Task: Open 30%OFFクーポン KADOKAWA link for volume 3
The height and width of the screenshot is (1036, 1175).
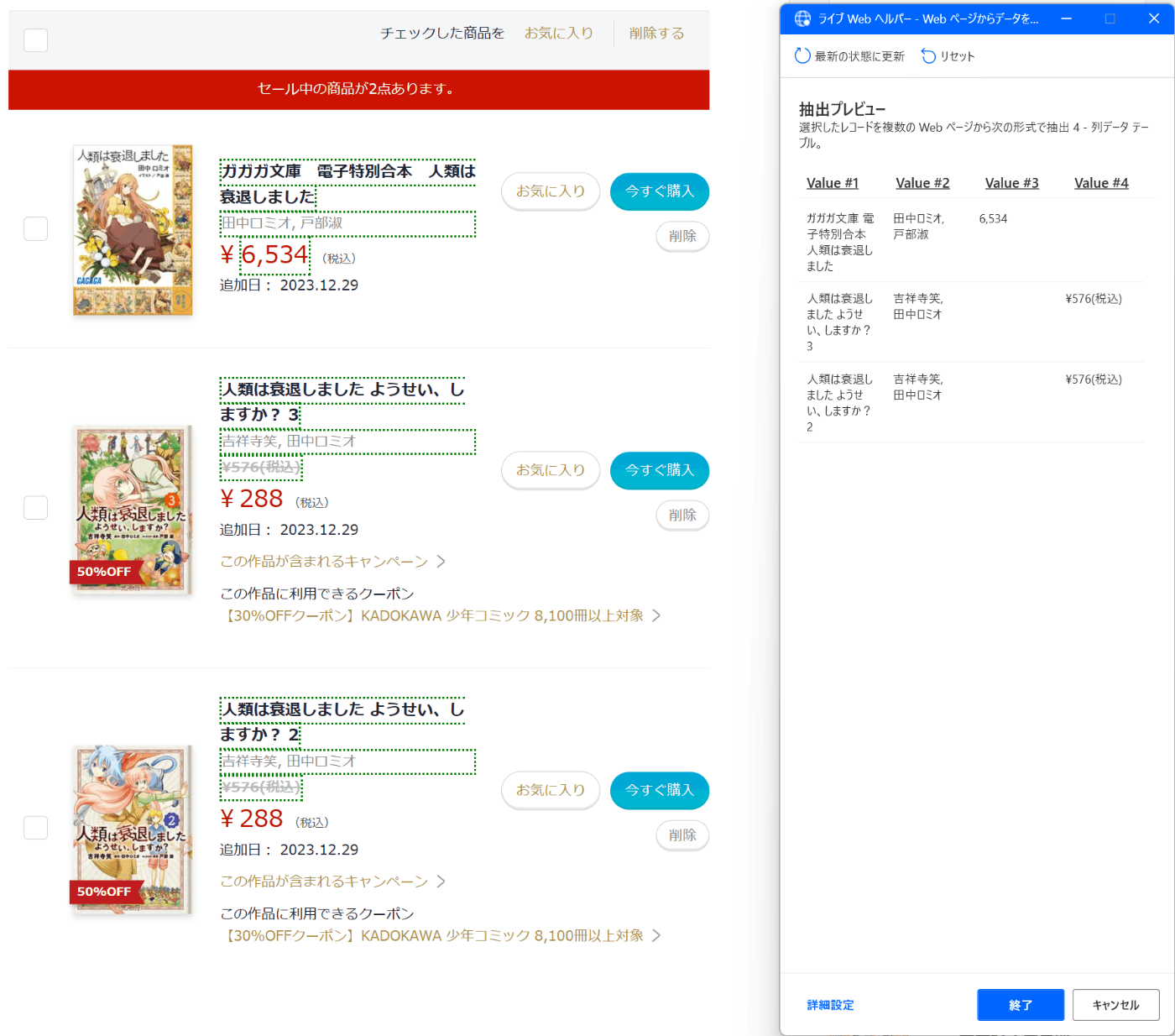Action: (x=432, y=615)
